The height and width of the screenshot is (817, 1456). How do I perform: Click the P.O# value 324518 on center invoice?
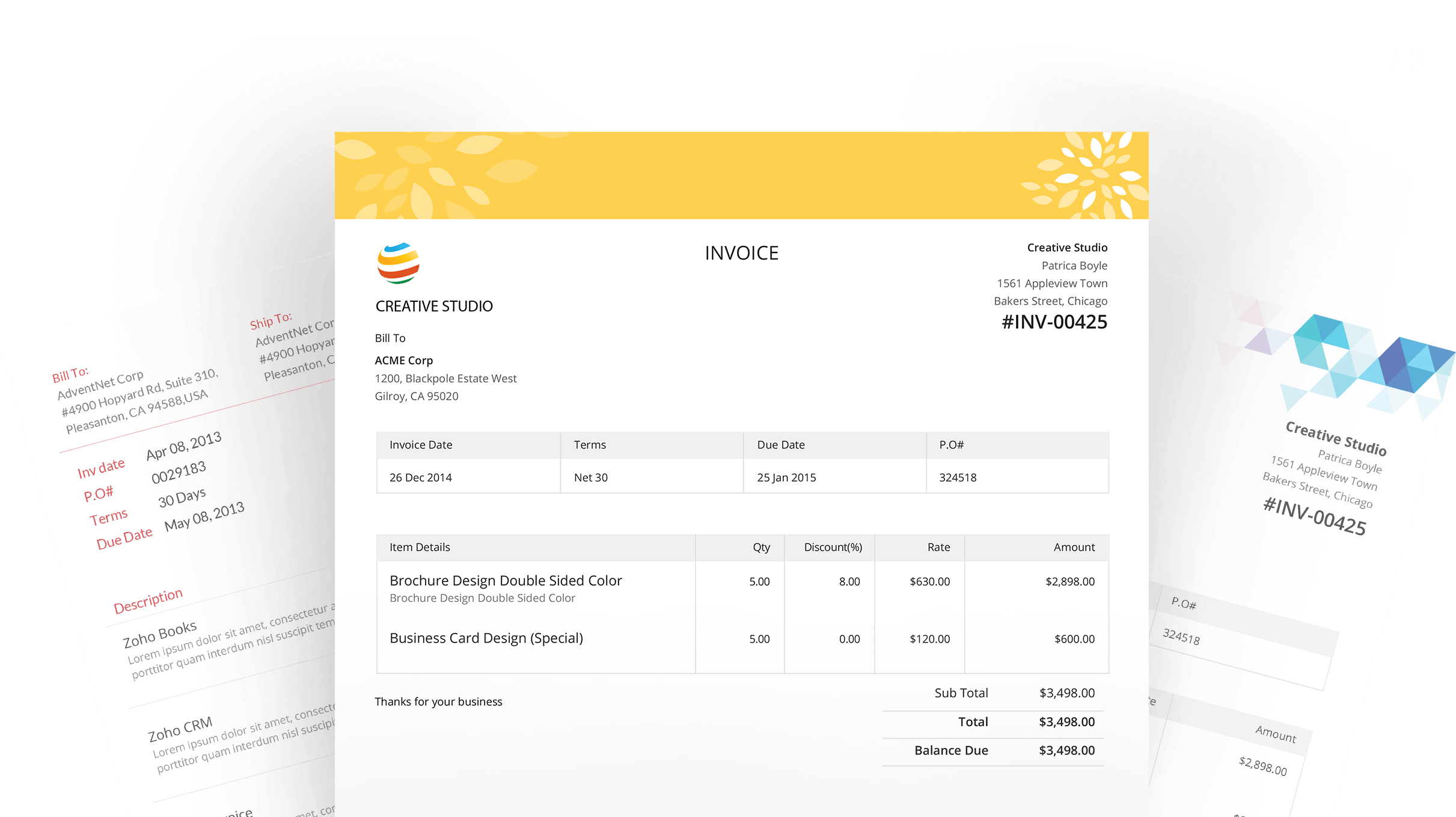pyautogui.click(x=958, y=477)
